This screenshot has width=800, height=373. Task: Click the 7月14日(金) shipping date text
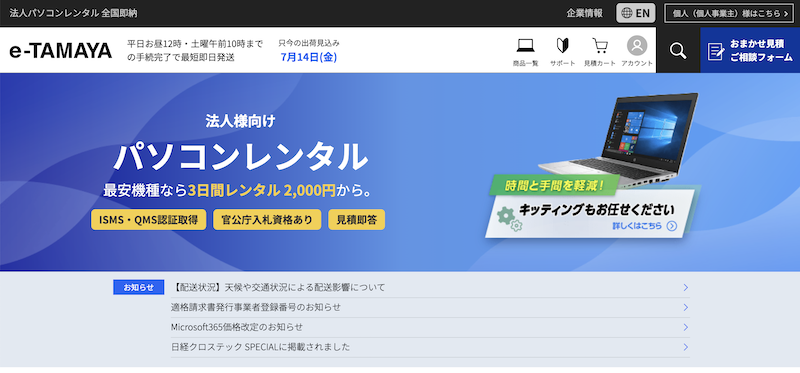coord(309,57)
